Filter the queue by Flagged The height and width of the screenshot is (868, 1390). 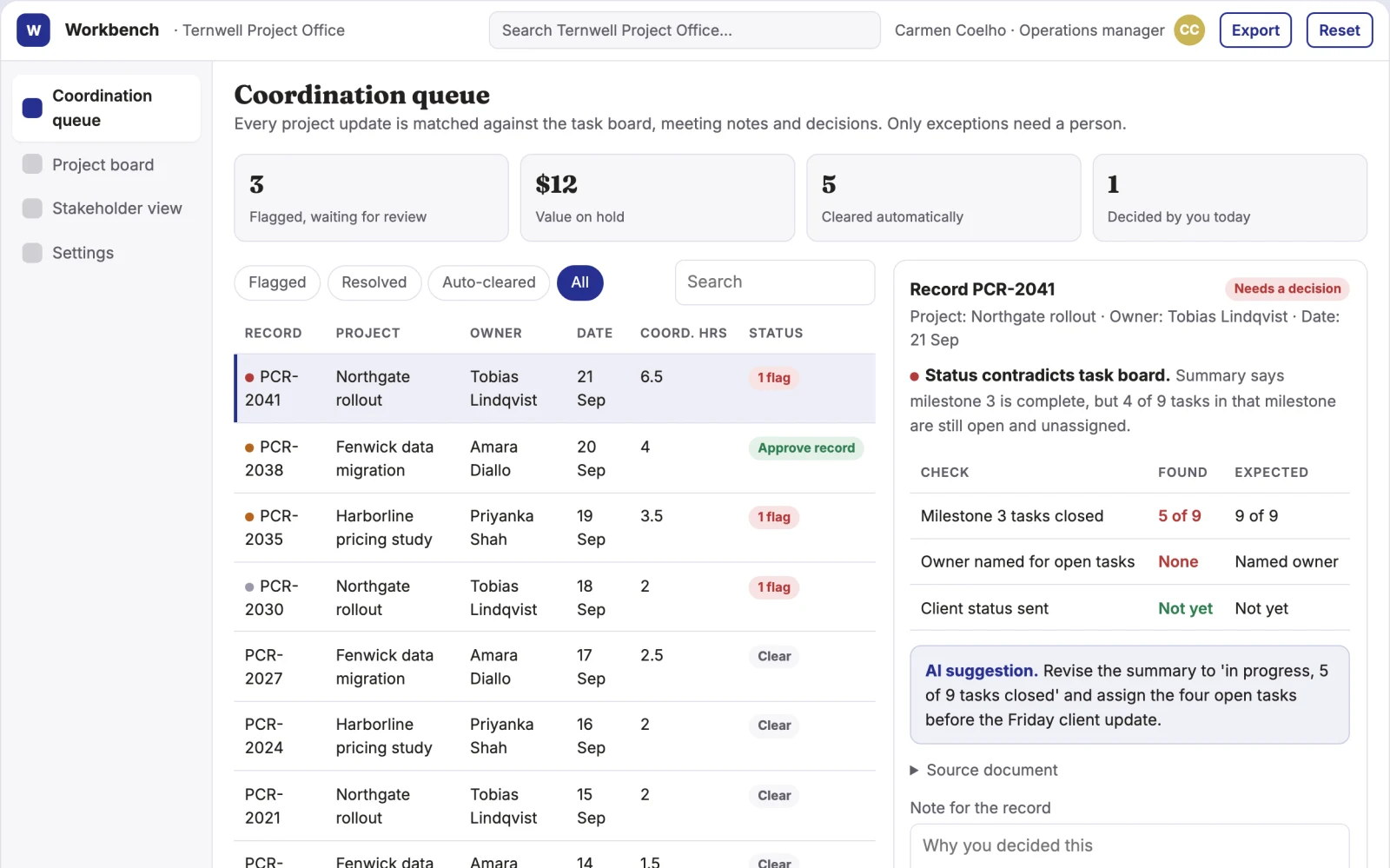tap(277, 282)
